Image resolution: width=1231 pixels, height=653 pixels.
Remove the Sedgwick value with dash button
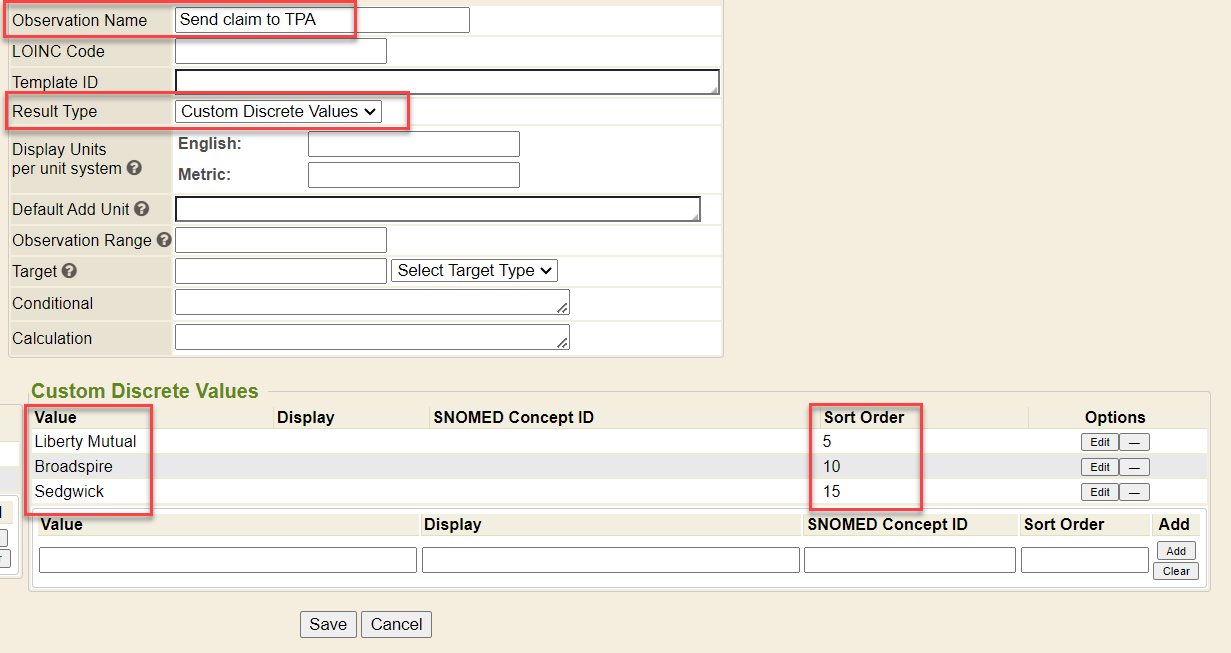click(1134, 492)
